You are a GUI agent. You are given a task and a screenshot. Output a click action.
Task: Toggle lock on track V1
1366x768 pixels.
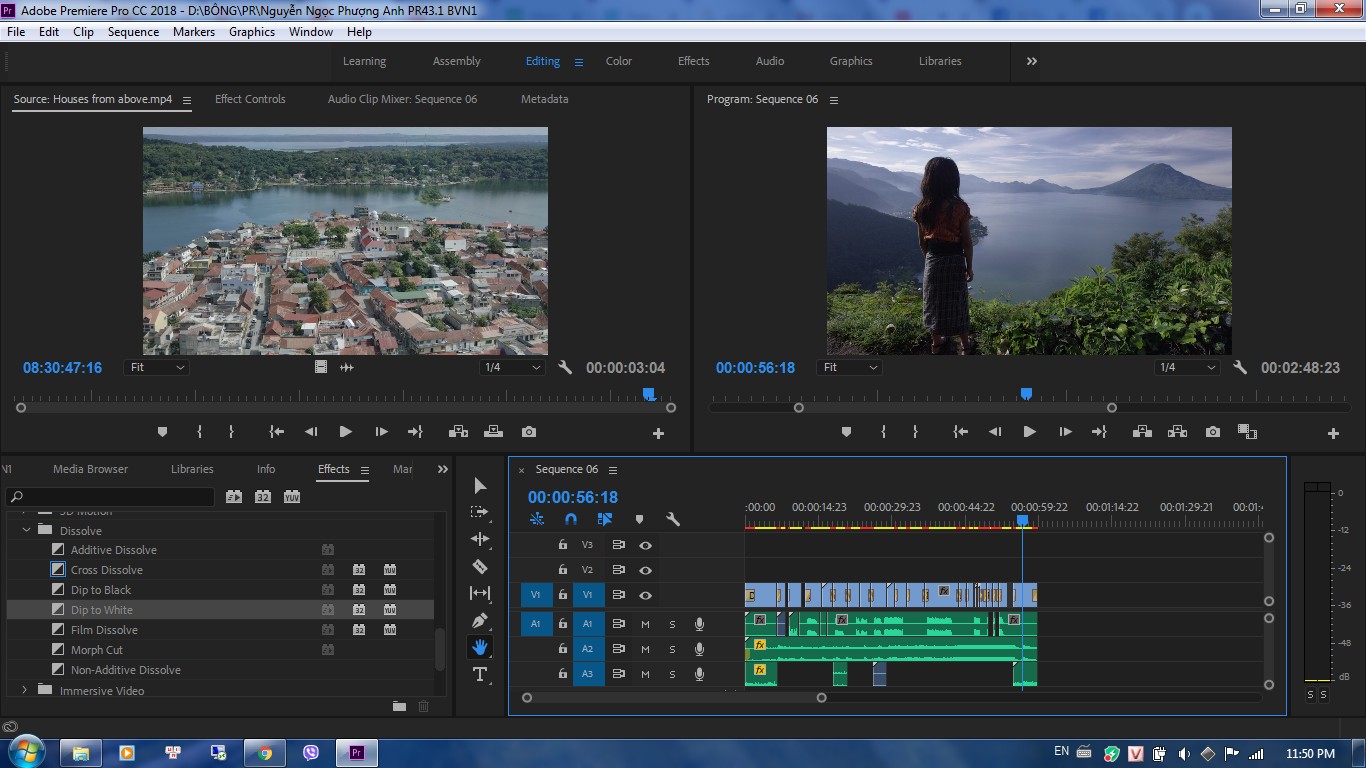(x=562, y=595)
